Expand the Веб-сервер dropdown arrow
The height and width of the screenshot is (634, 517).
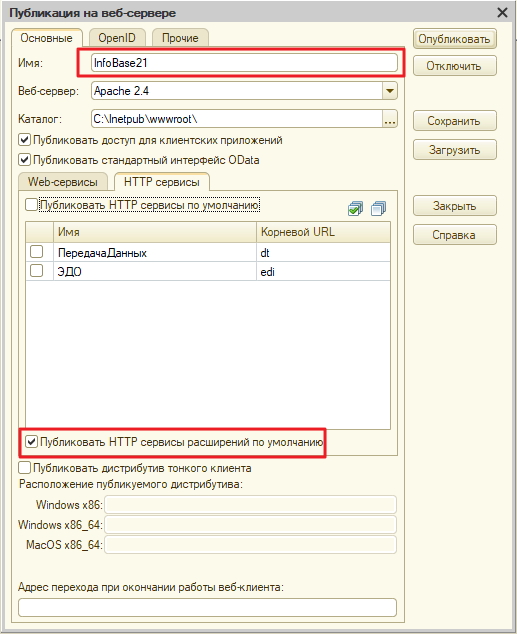[x=390, y=91]
